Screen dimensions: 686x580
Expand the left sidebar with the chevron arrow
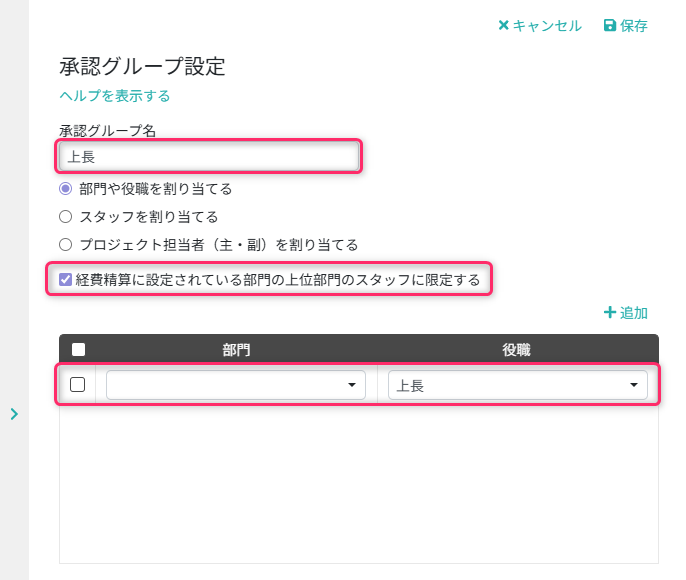14,413
